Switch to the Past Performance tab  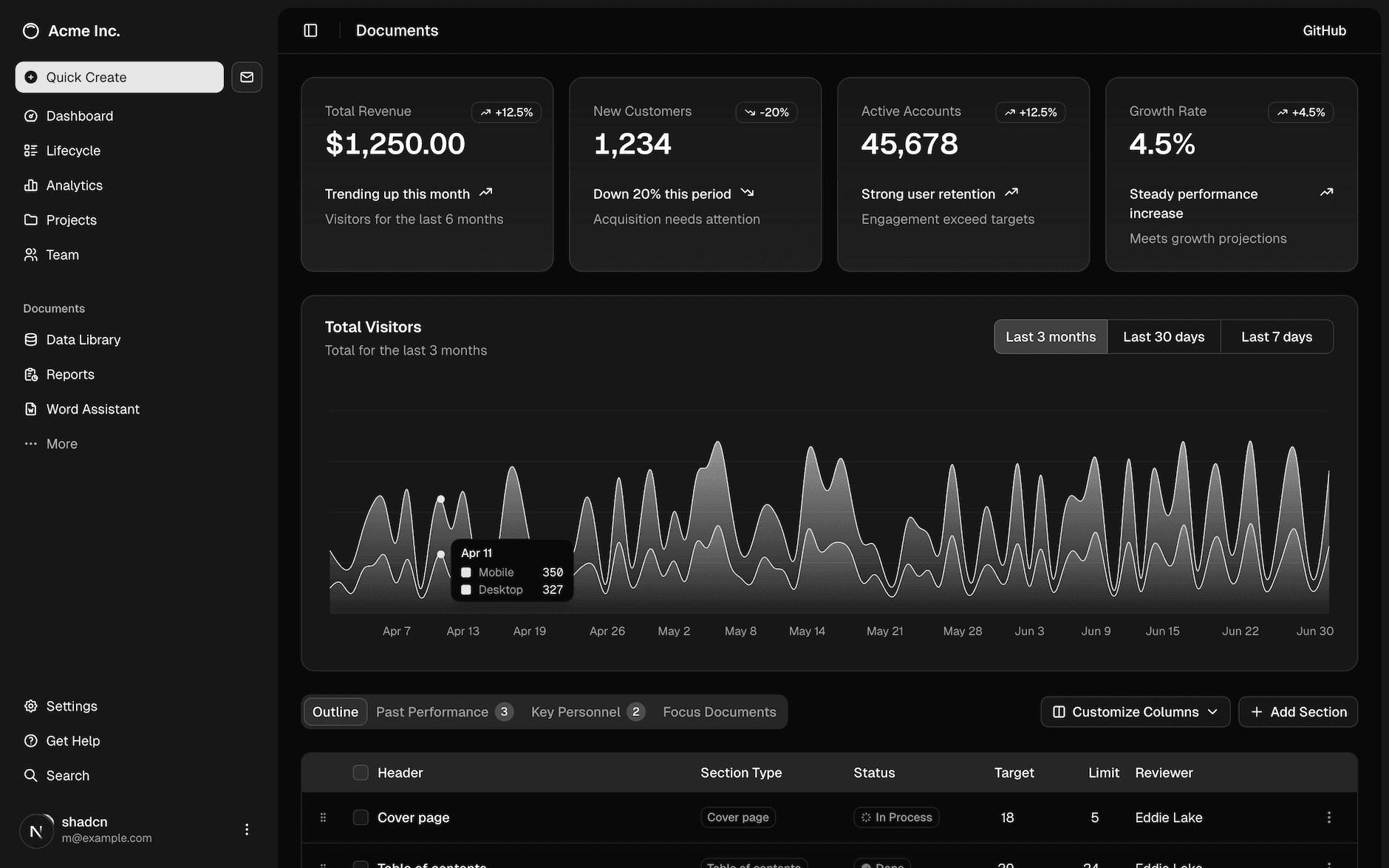[x=432, y=711]
